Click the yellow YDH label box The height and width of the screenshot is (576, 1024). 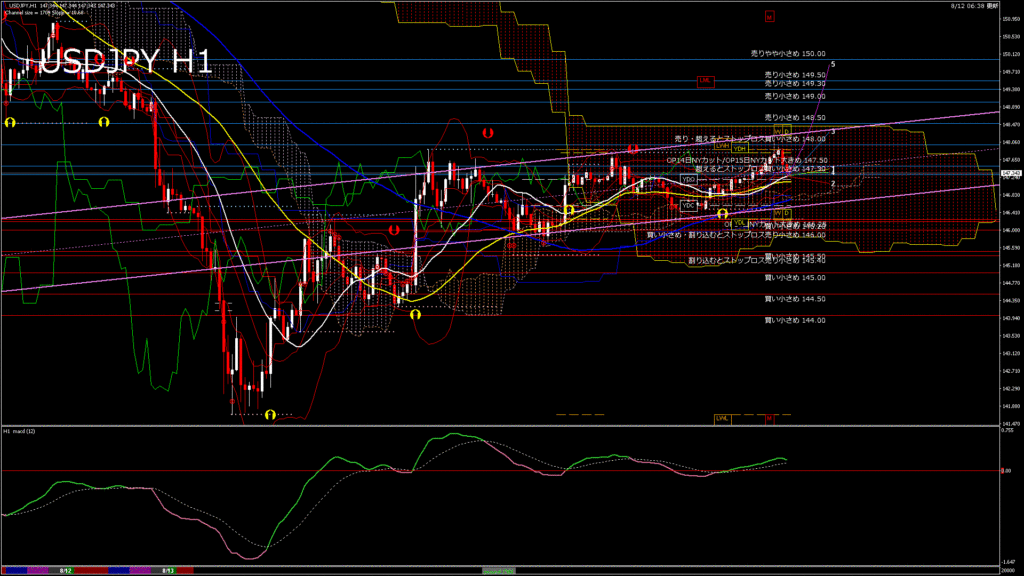click(x=741, y=148)
